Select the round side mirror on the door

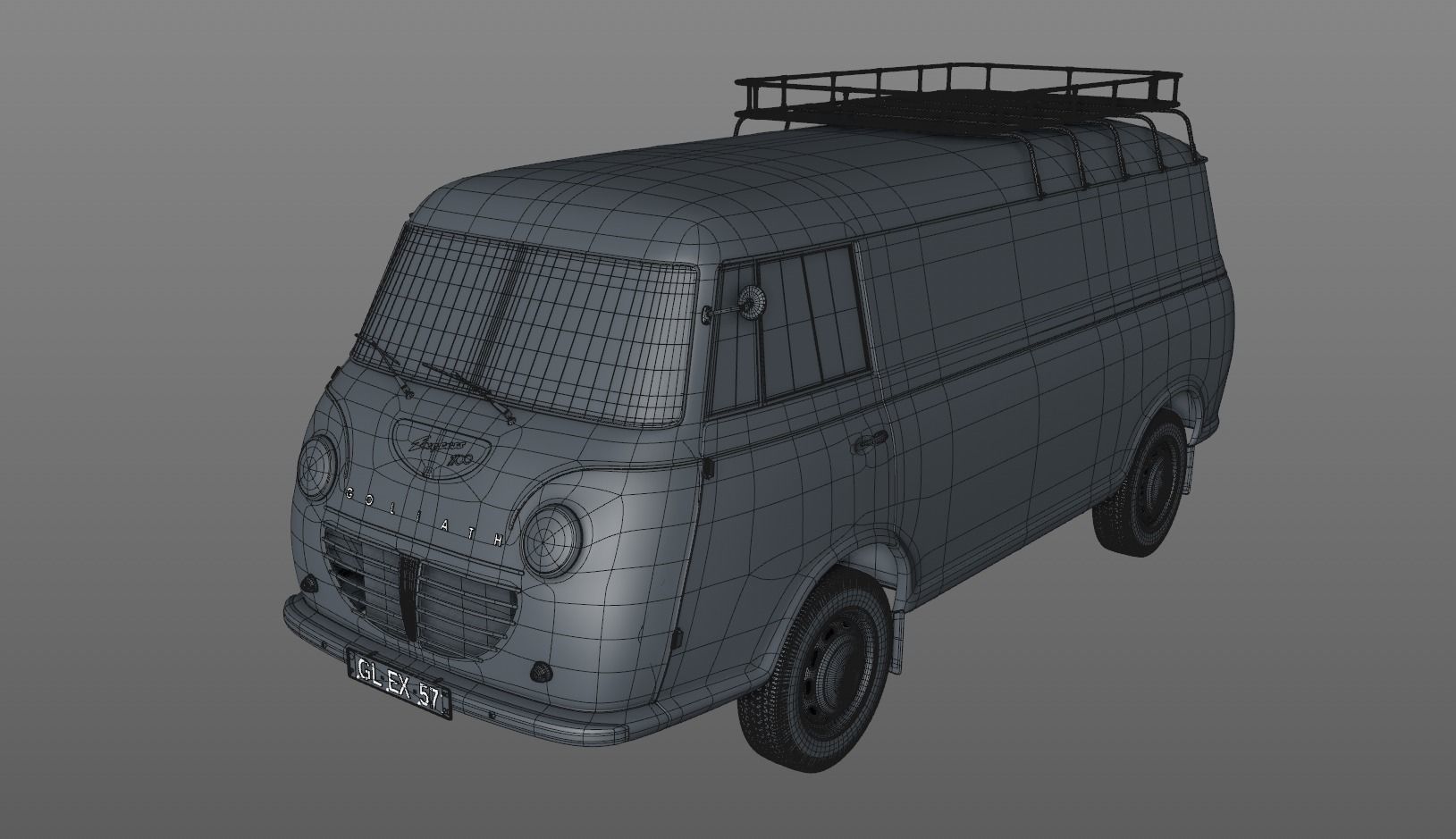coord(751,304)
